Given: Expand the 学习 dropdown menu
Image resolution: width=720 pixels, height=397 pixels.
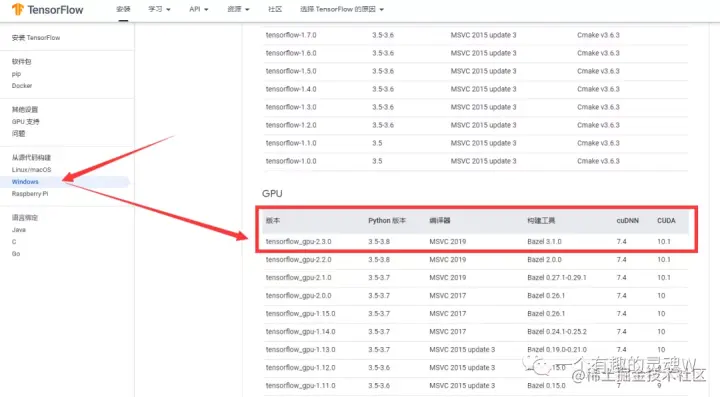Looking at the screenshot, I should (159, 9).
